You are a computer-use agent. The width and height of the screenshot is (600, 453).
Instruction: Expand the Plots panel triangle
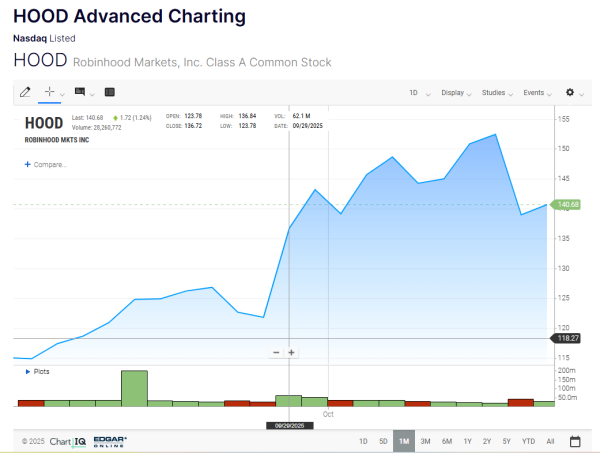pyautogui.click(x=27, y=371)
